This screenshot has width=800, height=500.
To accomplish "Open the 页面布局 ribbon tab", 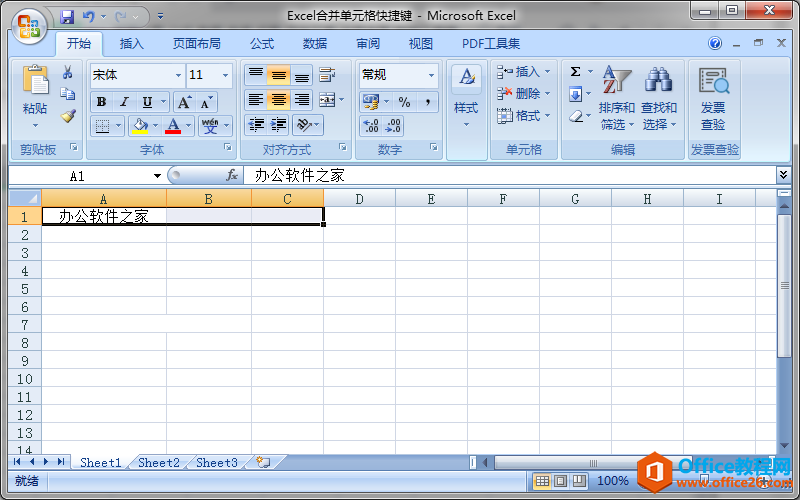I will coord(196,44).
